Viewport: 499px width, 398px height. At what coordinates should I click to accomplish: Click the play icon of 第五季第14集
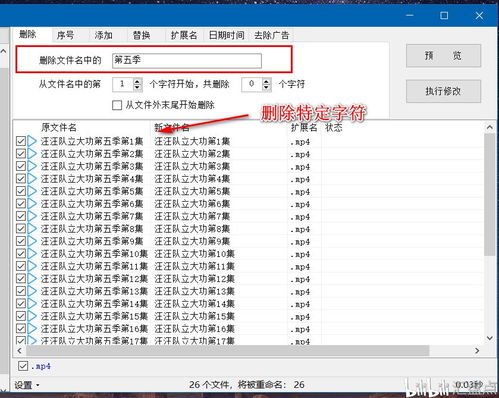pyautogui.click(x=32, y=304)
